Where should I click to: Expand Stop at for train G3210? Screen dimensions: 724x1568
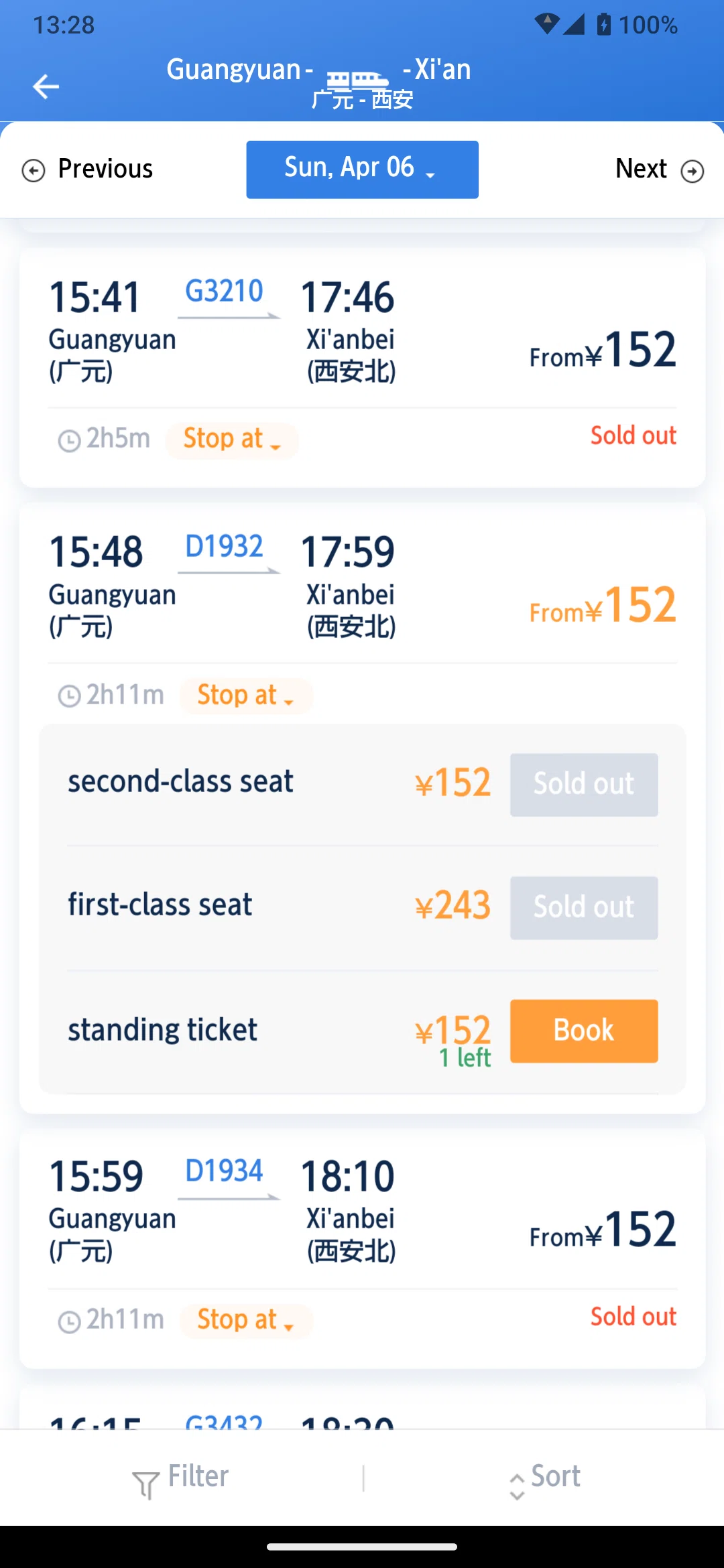click(232, 440)
